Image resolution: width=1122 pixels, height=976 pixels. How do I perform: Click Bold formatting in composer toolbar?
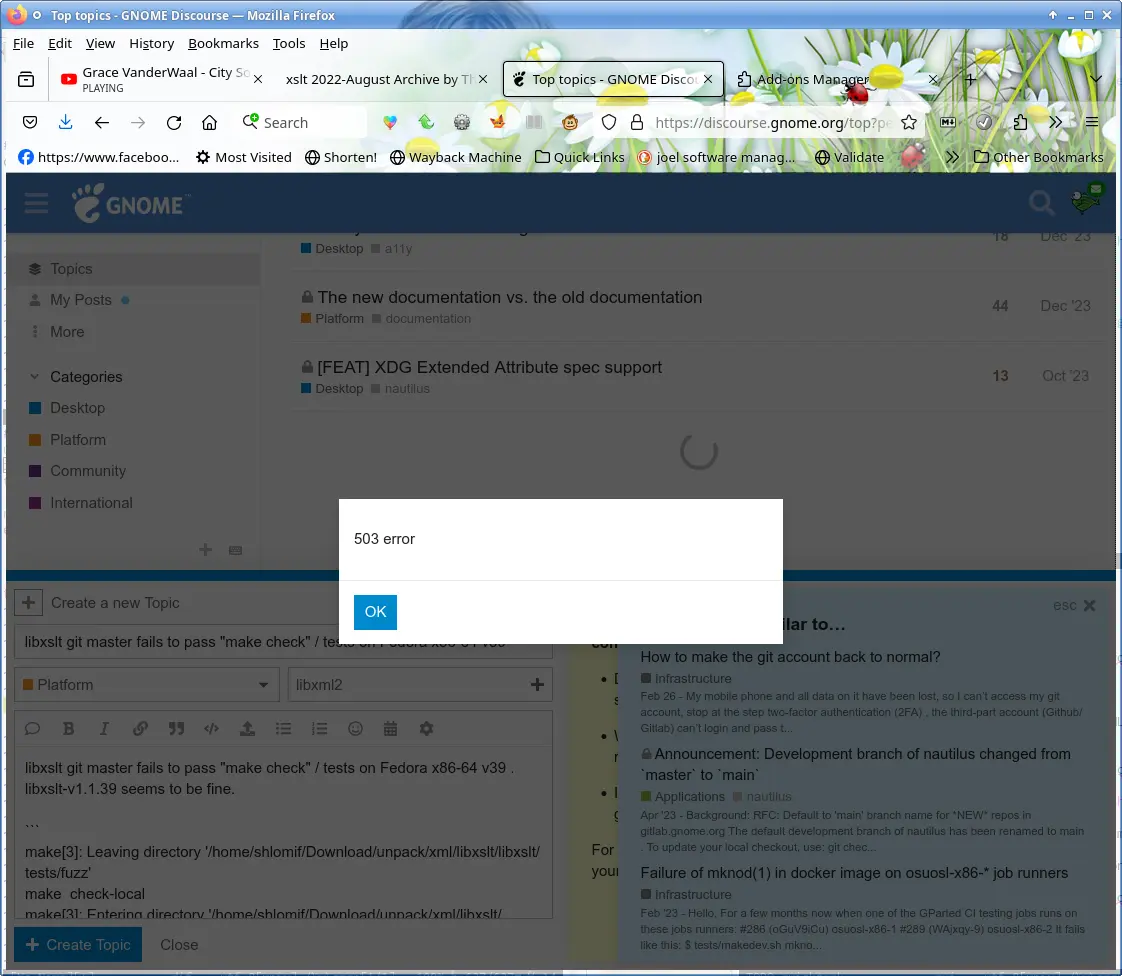point(69,729)
